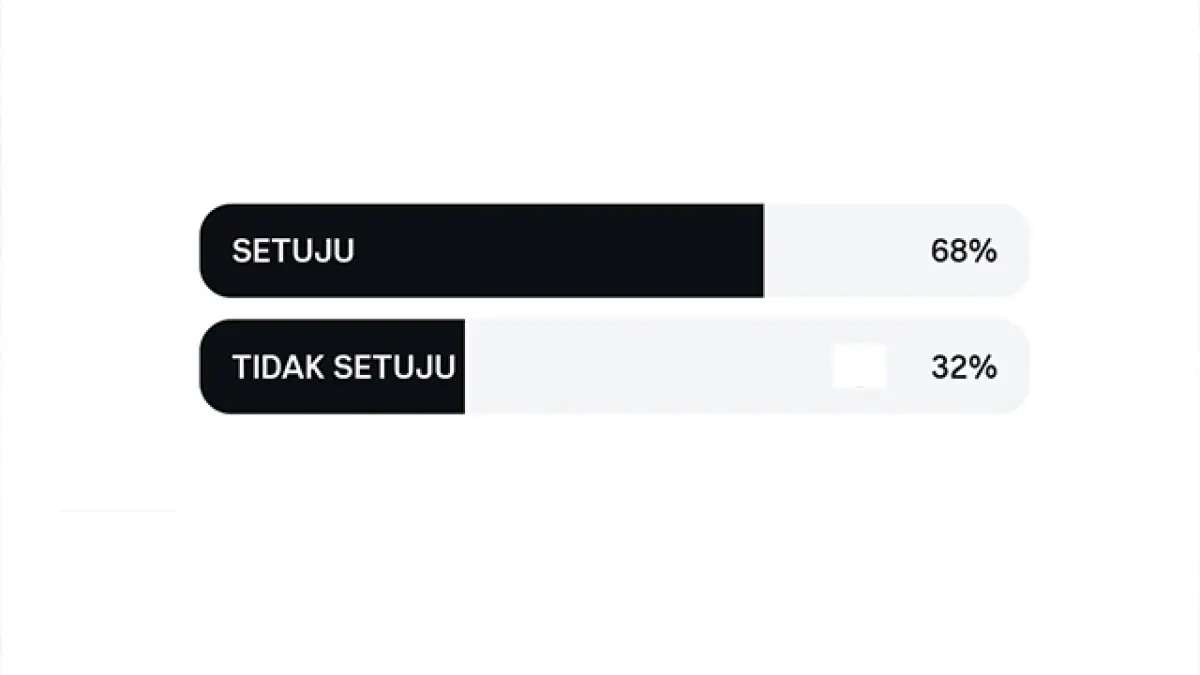Click the small white square beside 32%
Viewport: 1200px width, 675px height.
pyautogui.click(x=859, y=366)
